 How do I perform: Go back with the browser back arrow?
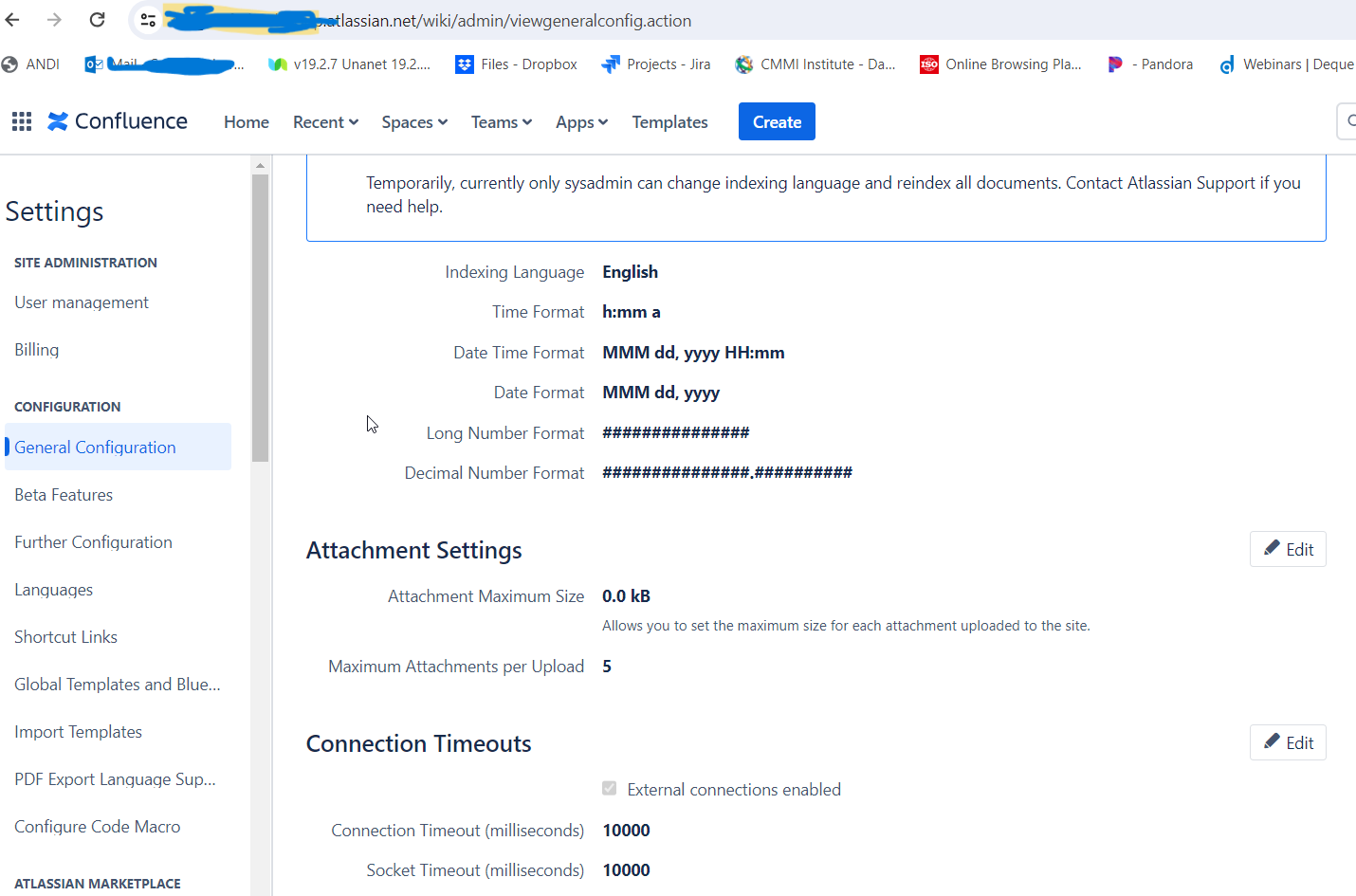click(12, 20)
